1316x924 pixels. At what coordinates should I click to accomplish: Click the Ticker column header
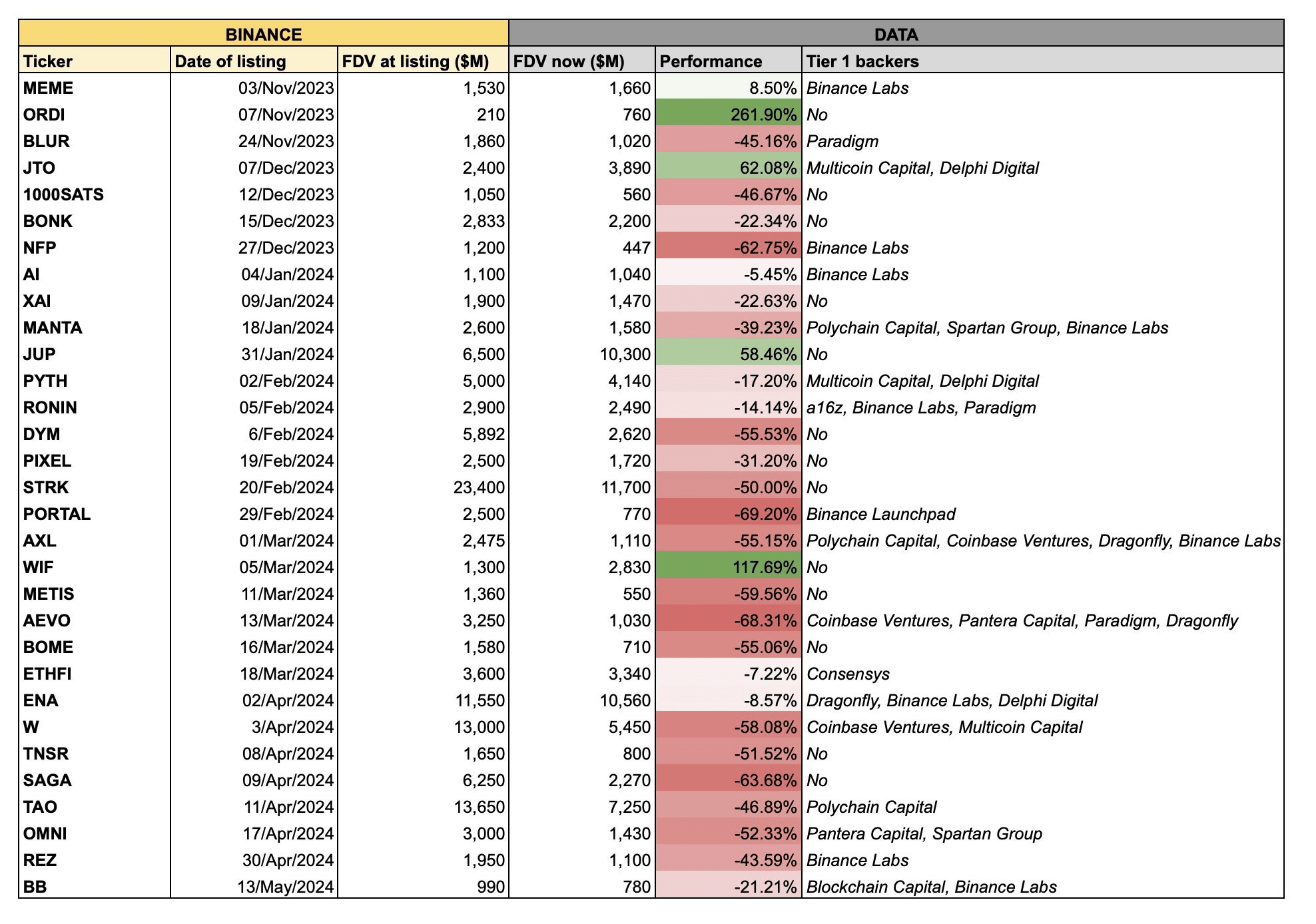pos(47,61)
